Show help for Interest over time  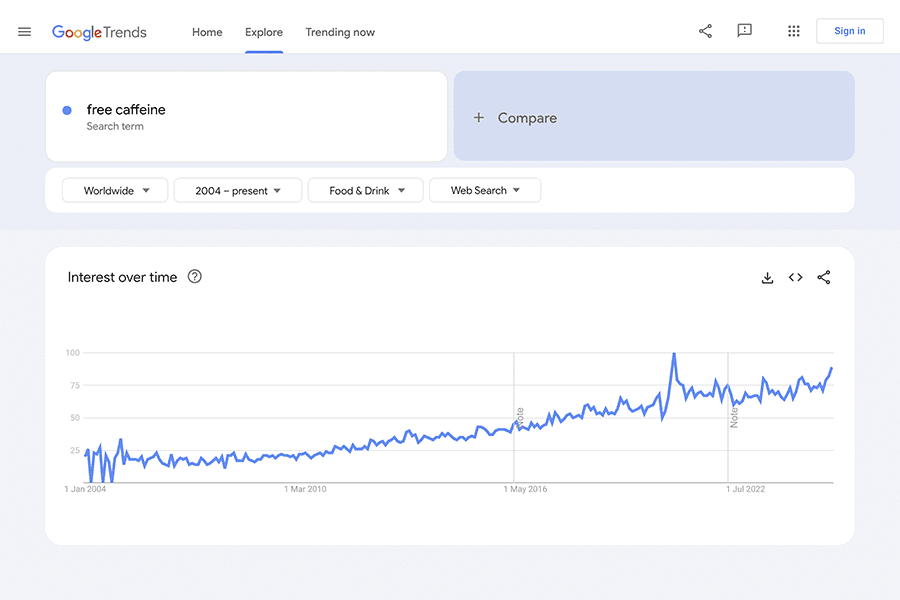coord(195,277)
